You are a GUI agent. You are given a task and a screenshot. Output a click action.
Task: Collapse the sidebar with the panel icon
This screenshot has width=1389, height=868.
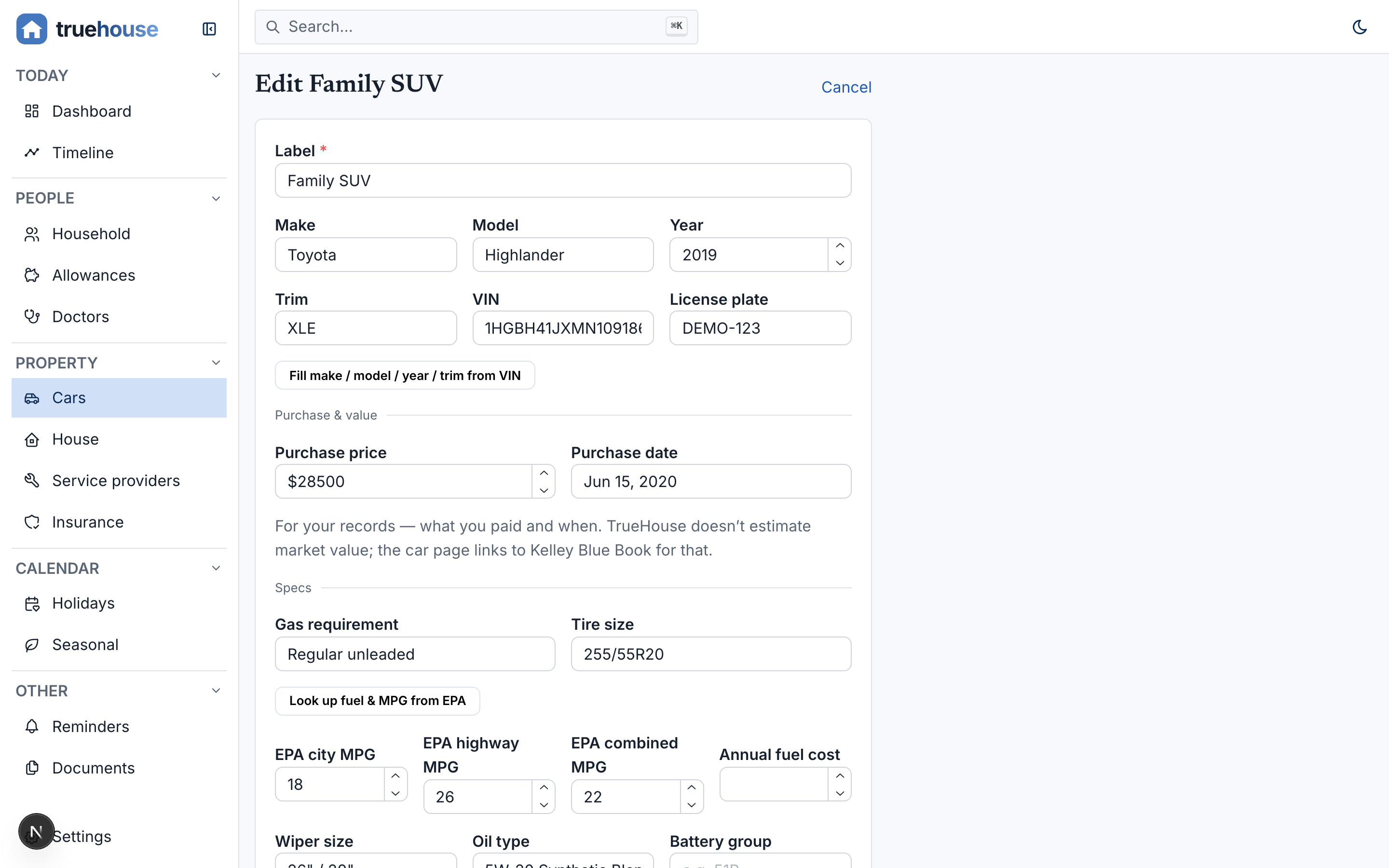pos(209,29)
